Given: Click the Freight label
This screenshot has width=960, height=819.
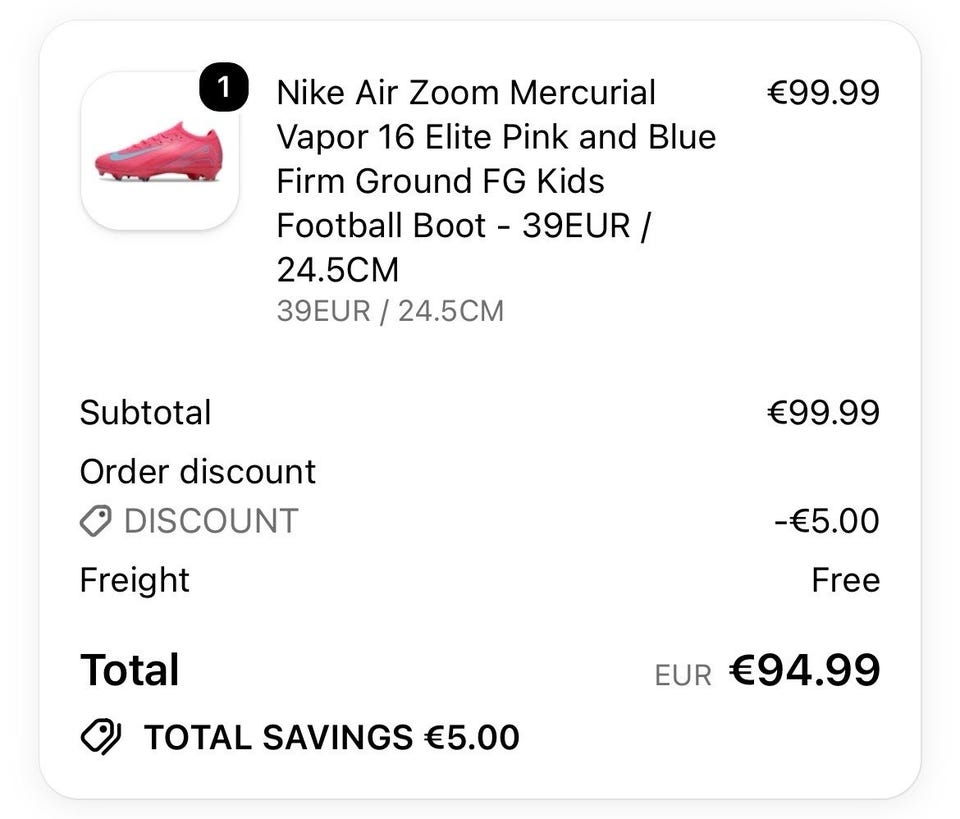Looking at the screenshot, I should (x=135, y=580).
